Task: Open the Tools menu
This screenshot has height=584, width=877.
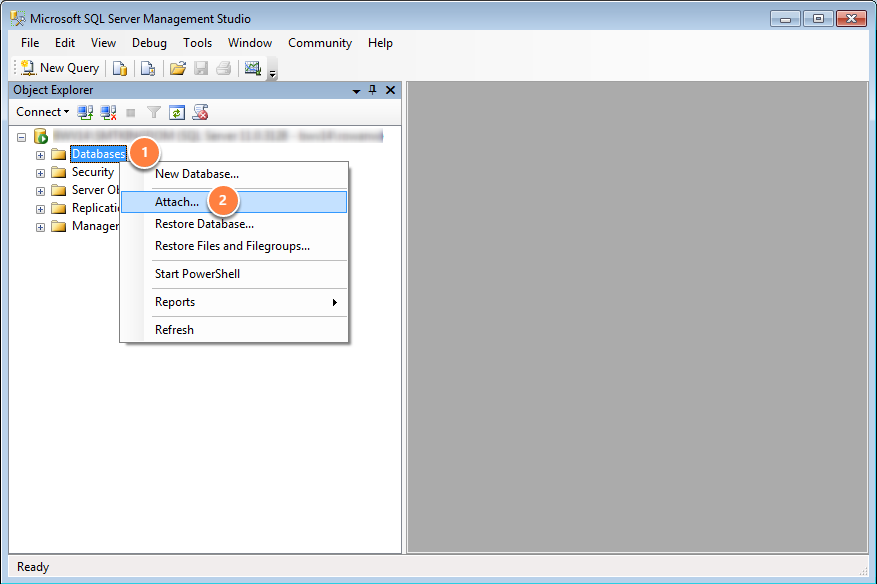Action: point(197,43)
